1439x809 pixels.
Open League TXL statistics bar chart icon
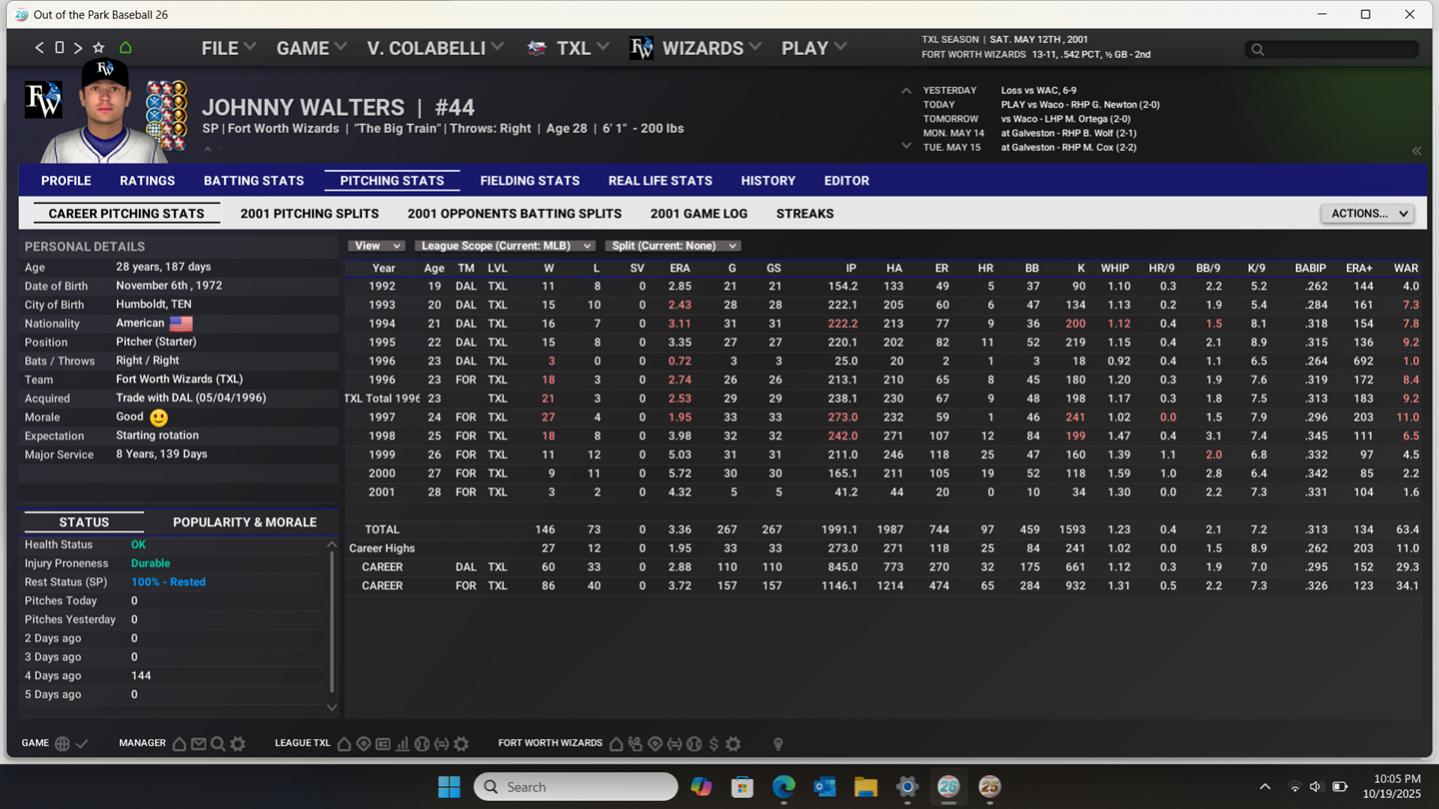[x=402, y=744]
